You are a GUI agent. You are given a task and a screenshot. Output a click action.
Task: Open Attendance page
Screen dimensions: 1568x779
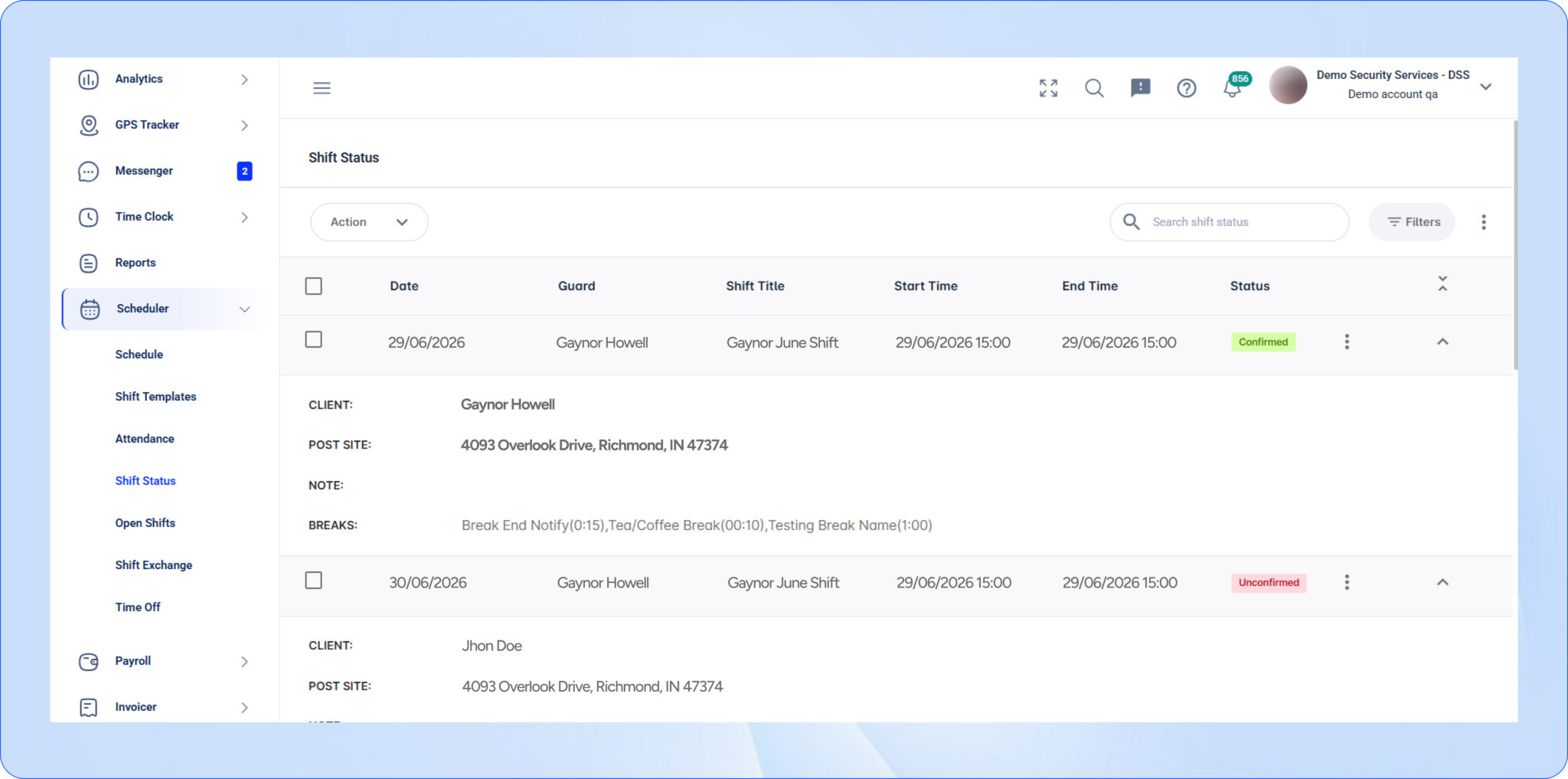pos(145,439)
